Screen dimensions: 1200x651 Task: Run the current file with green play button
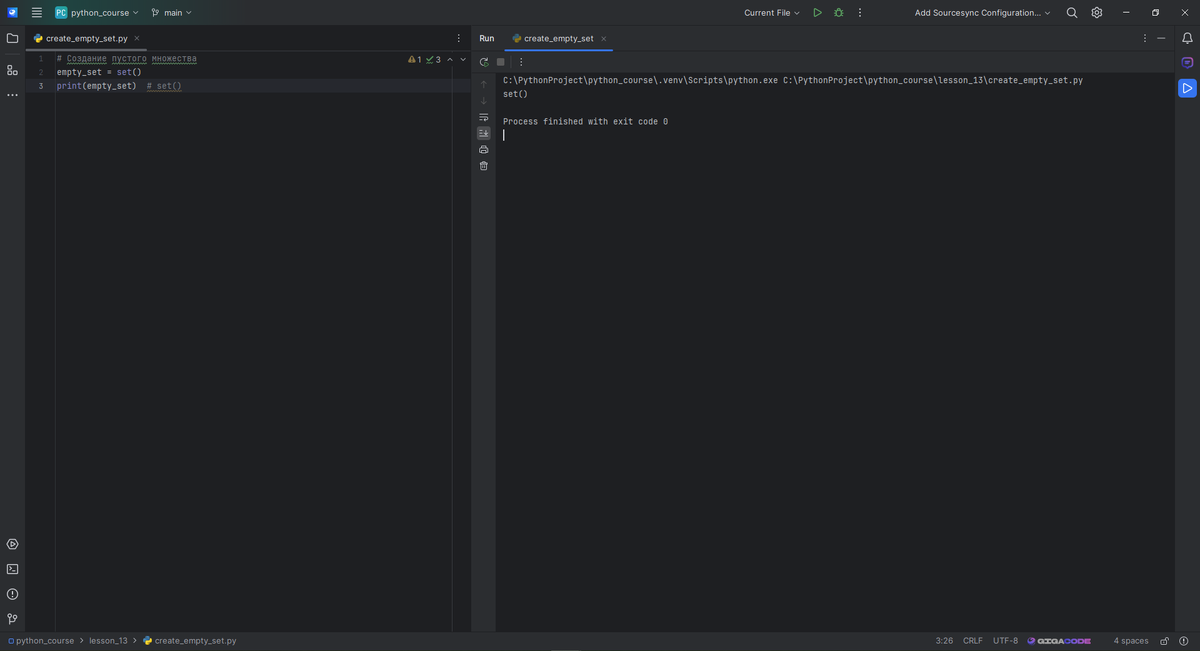tap(817, 12)
